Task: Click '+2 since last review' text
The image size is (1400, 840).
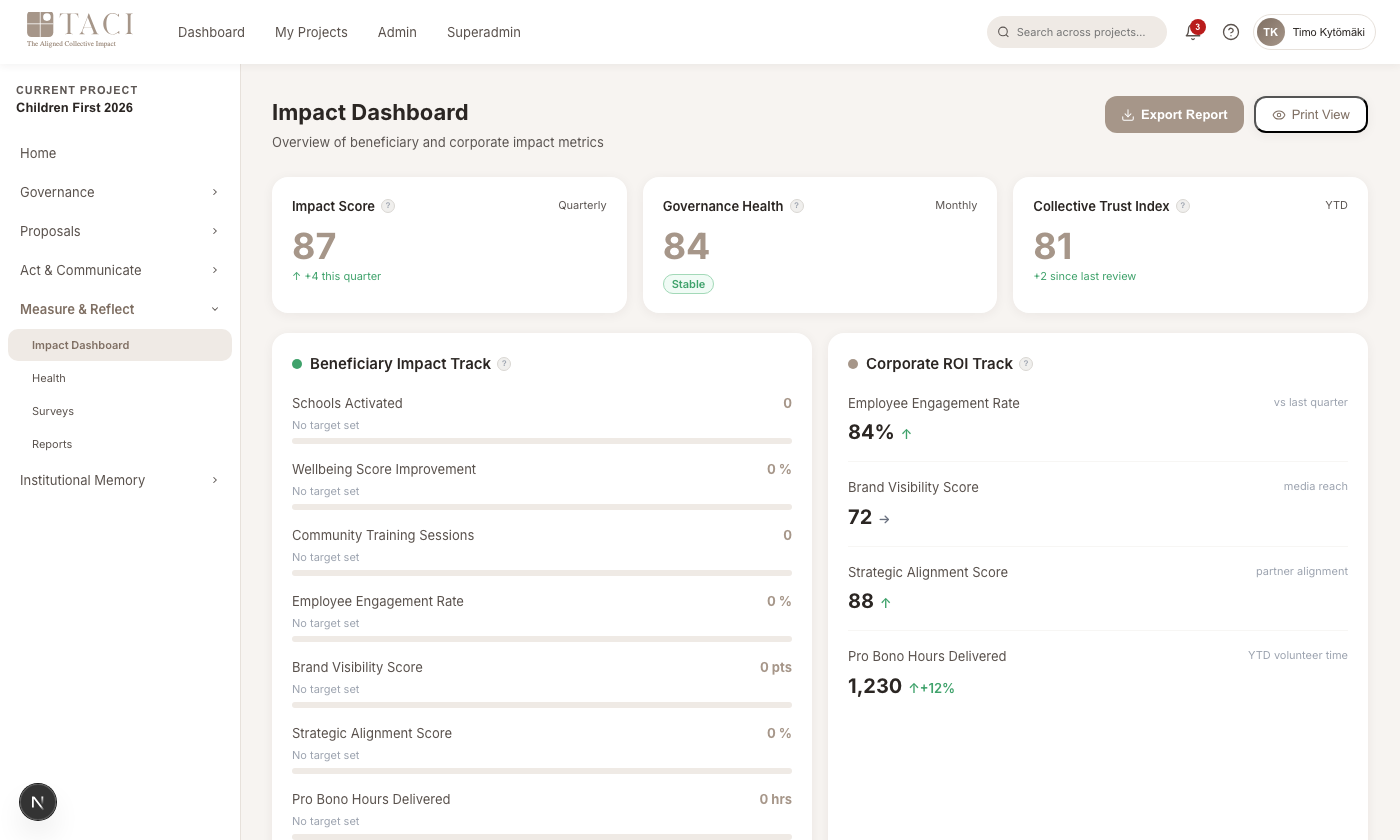Action: 1084,276
